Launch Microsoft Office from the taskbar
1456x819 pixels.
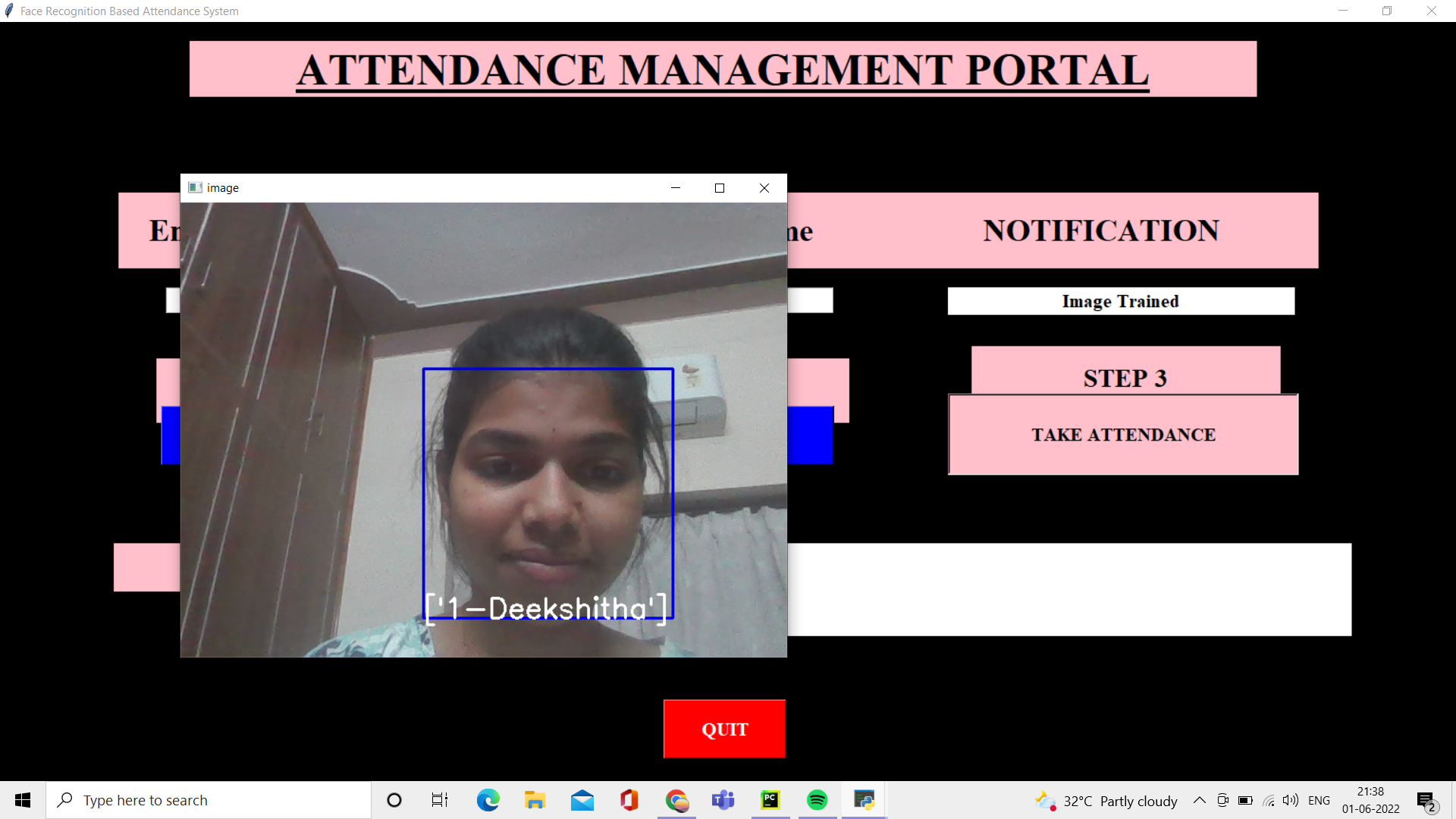[629, 800]
